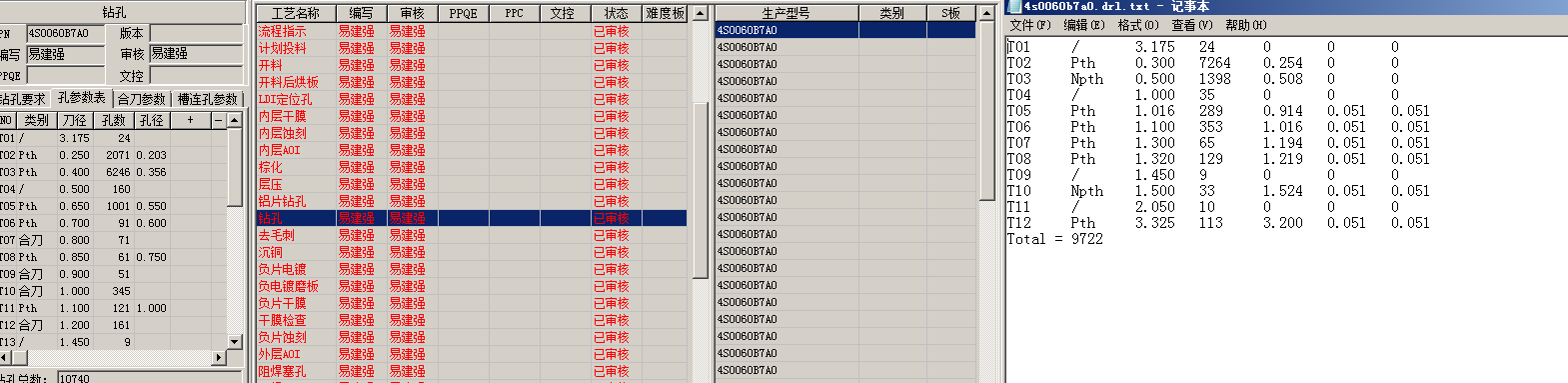Select the 层压 process row
This screenshot has width=1568, height=383.
(472, 184)
